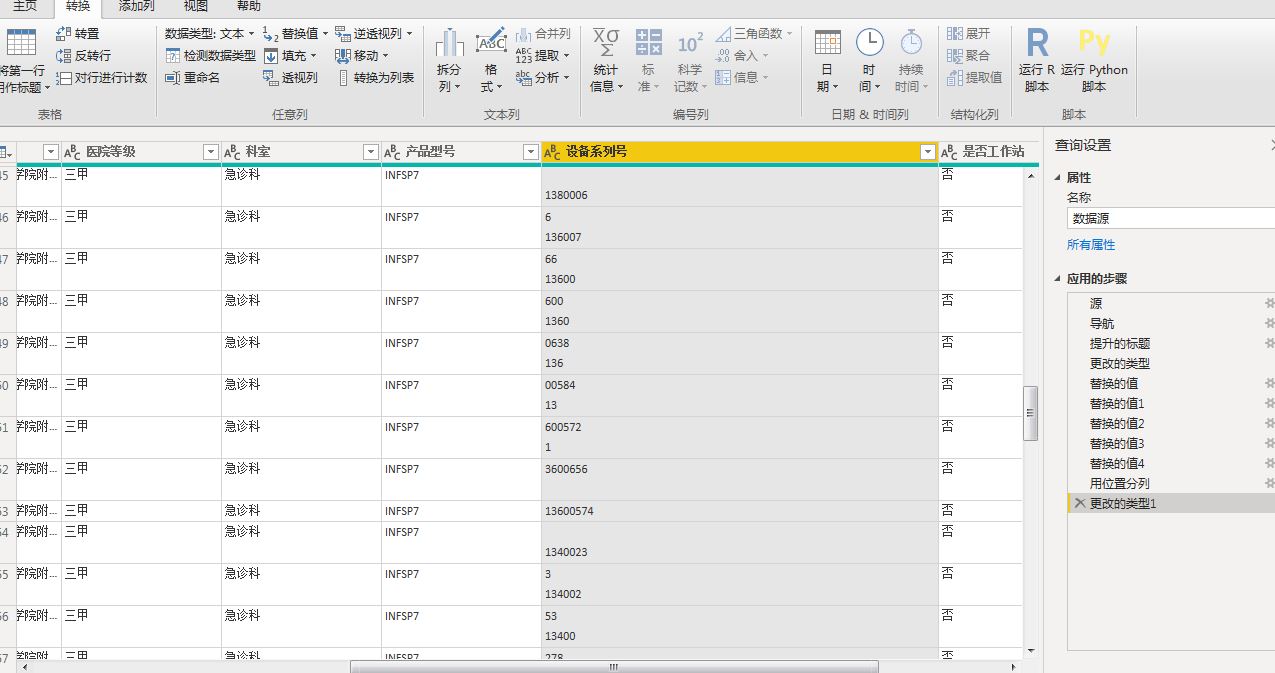Click the vertical scrollbar thumb of the table
Viewport: 1275px width, 673px height.
click(x=1031, y=414)
